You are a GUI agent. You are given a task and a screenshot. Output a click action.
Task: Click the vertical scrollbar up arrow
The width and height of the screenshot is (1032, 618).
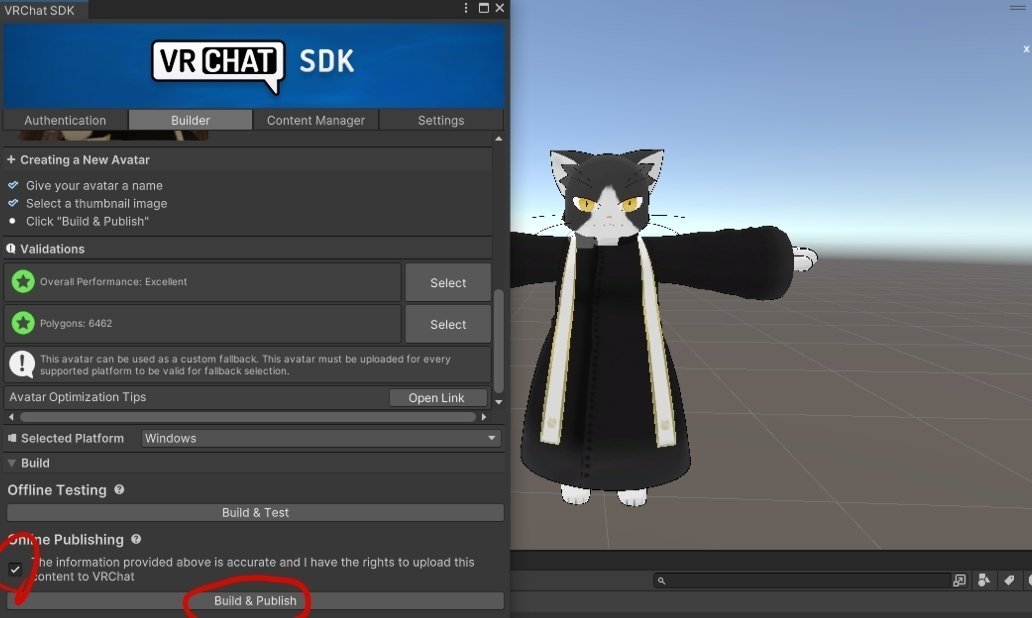(x=499, y=139)
